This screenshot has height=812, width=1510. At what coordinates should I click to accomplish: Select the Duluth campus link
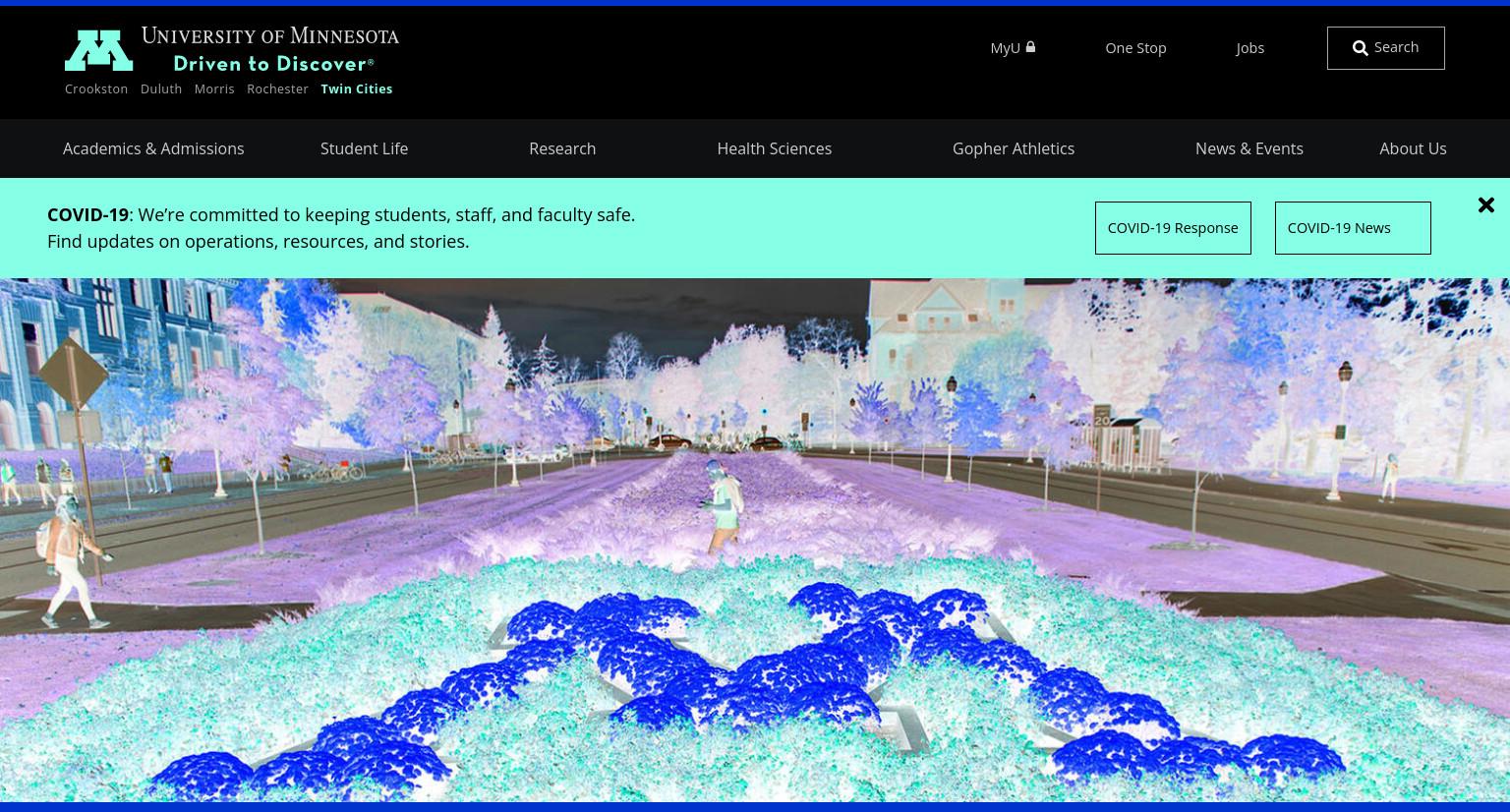pyautogui.click(x=161, y=88)
